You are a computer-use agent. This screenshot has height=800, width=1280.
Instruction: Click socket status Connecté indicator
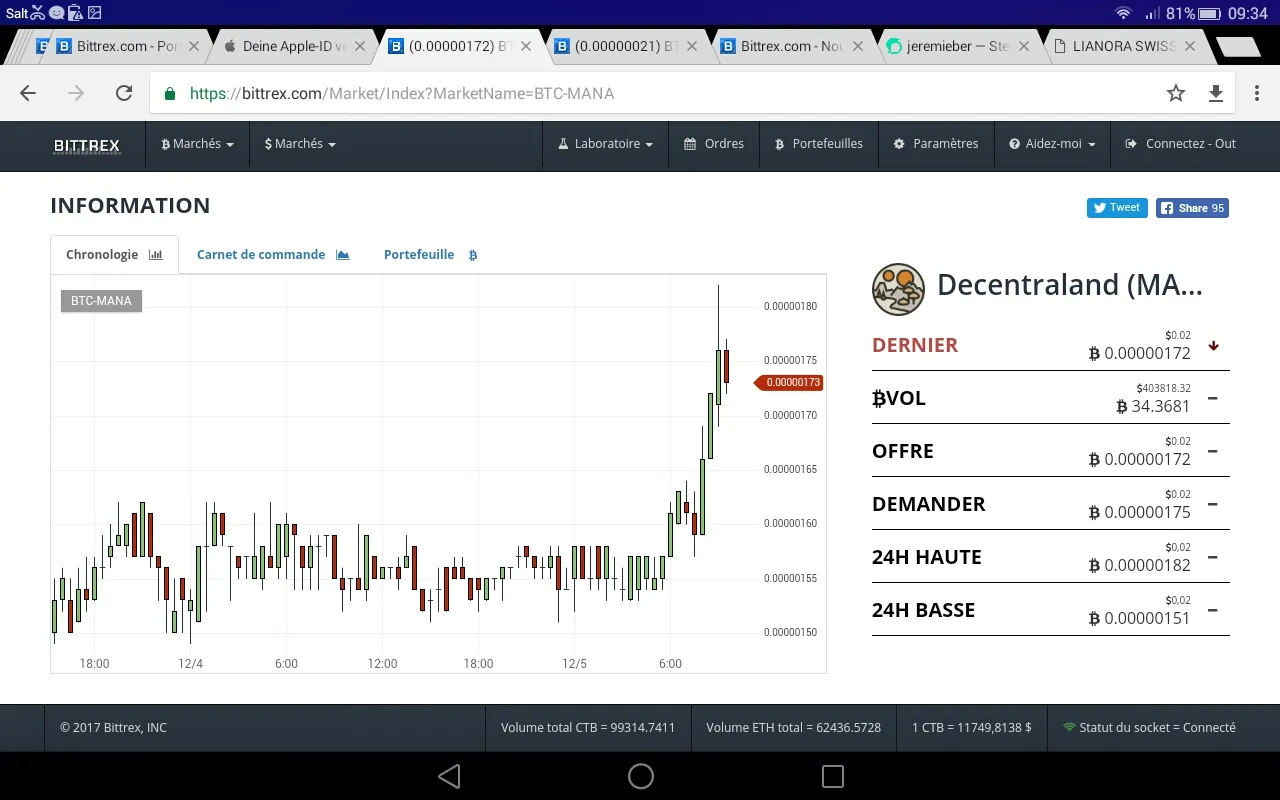pos(1149,728)
